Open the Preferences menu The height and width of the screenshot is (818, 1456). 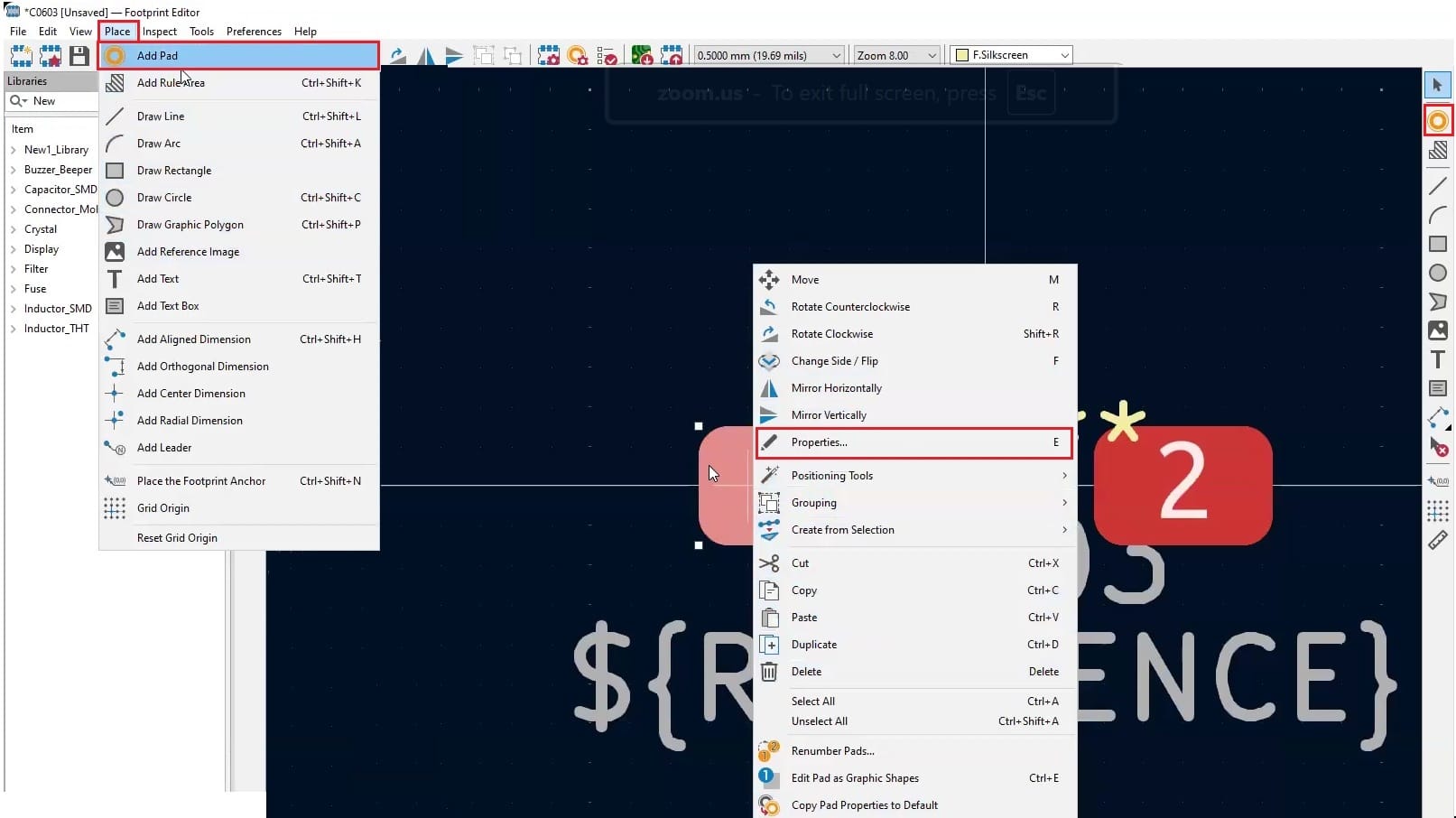tap(254, 32)
